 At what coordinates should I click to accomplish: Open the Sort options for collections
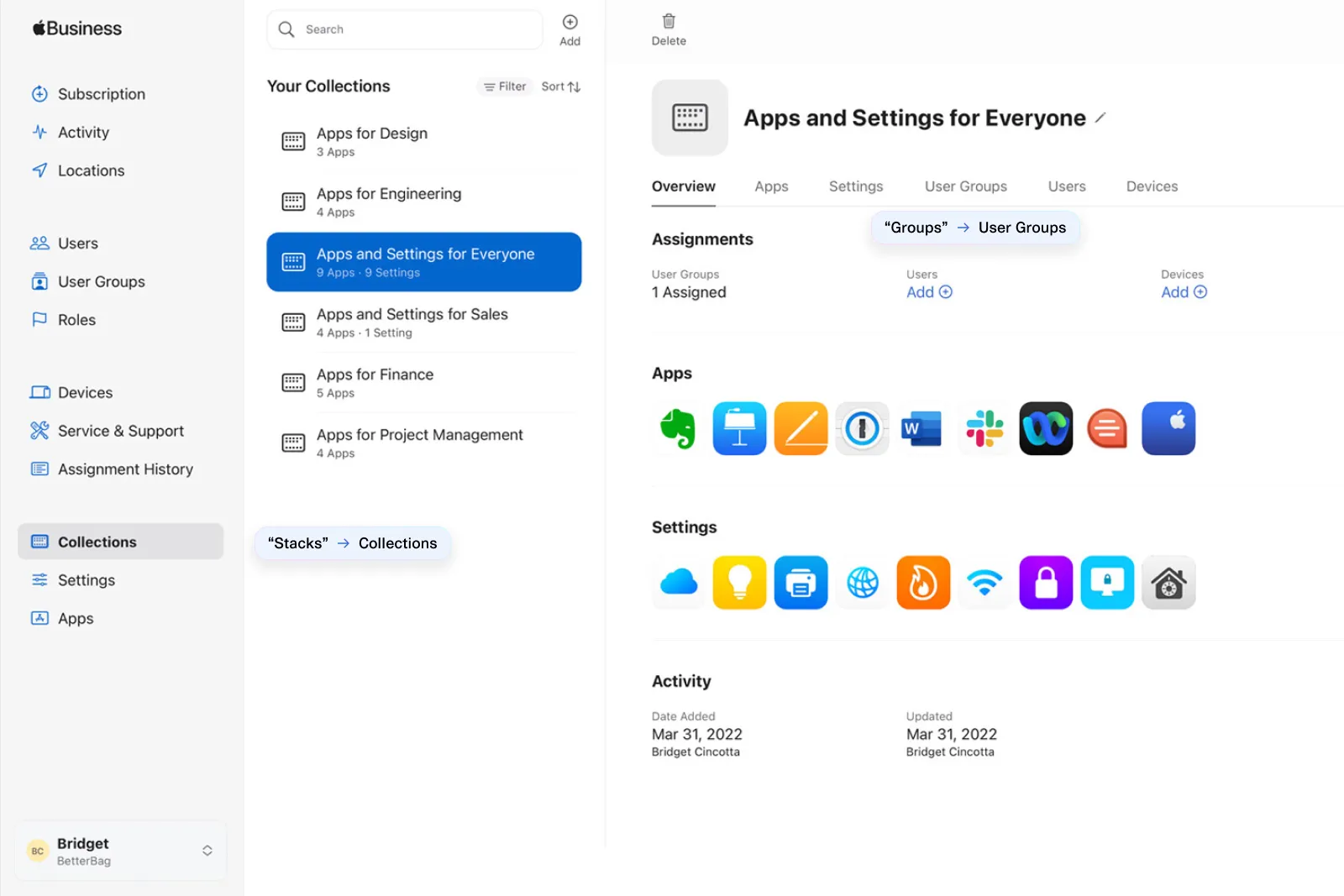[x=561, y=86]
